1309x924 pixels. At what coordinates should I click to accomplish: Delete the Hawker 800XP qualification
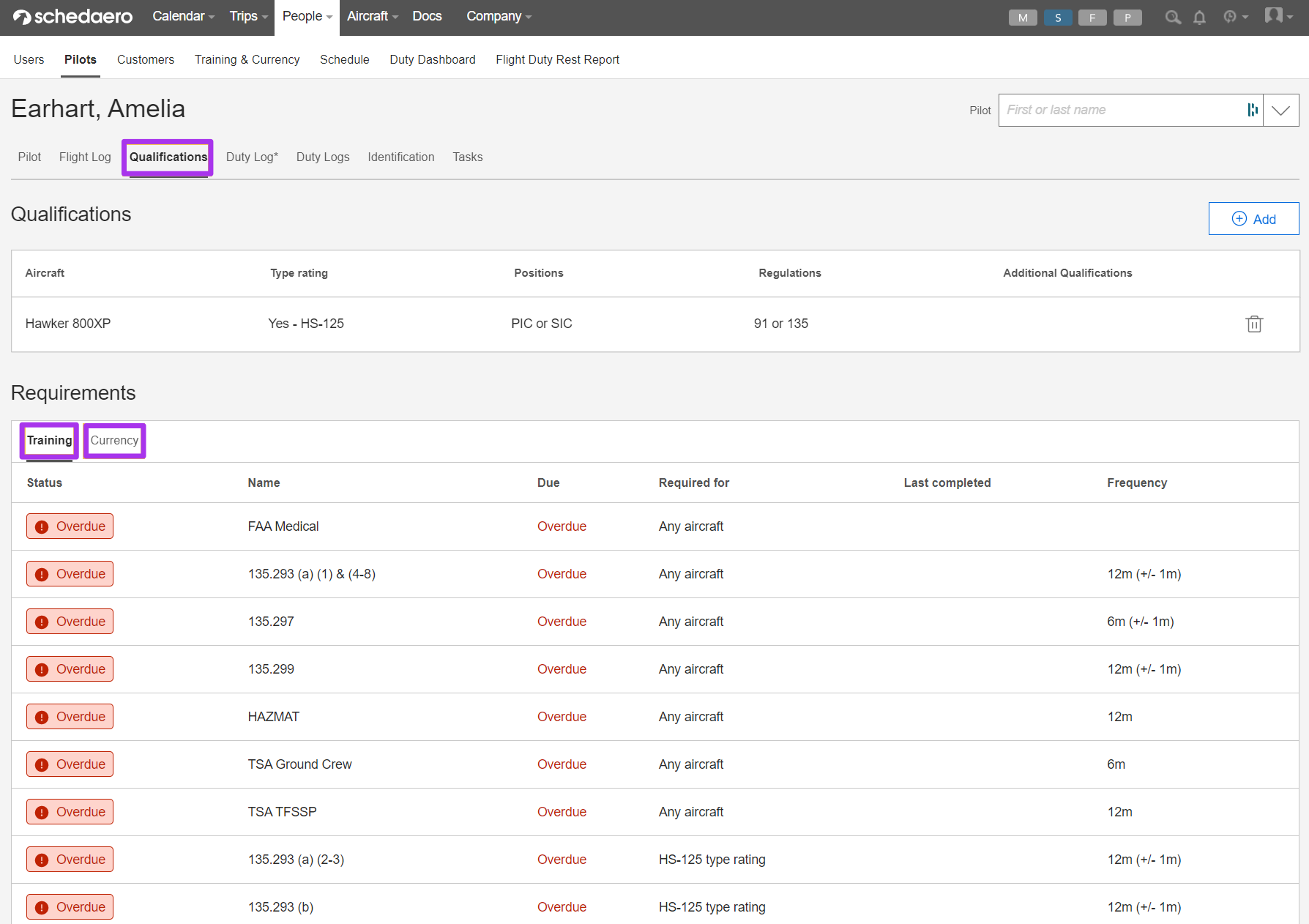click(x=1254, y=324)
